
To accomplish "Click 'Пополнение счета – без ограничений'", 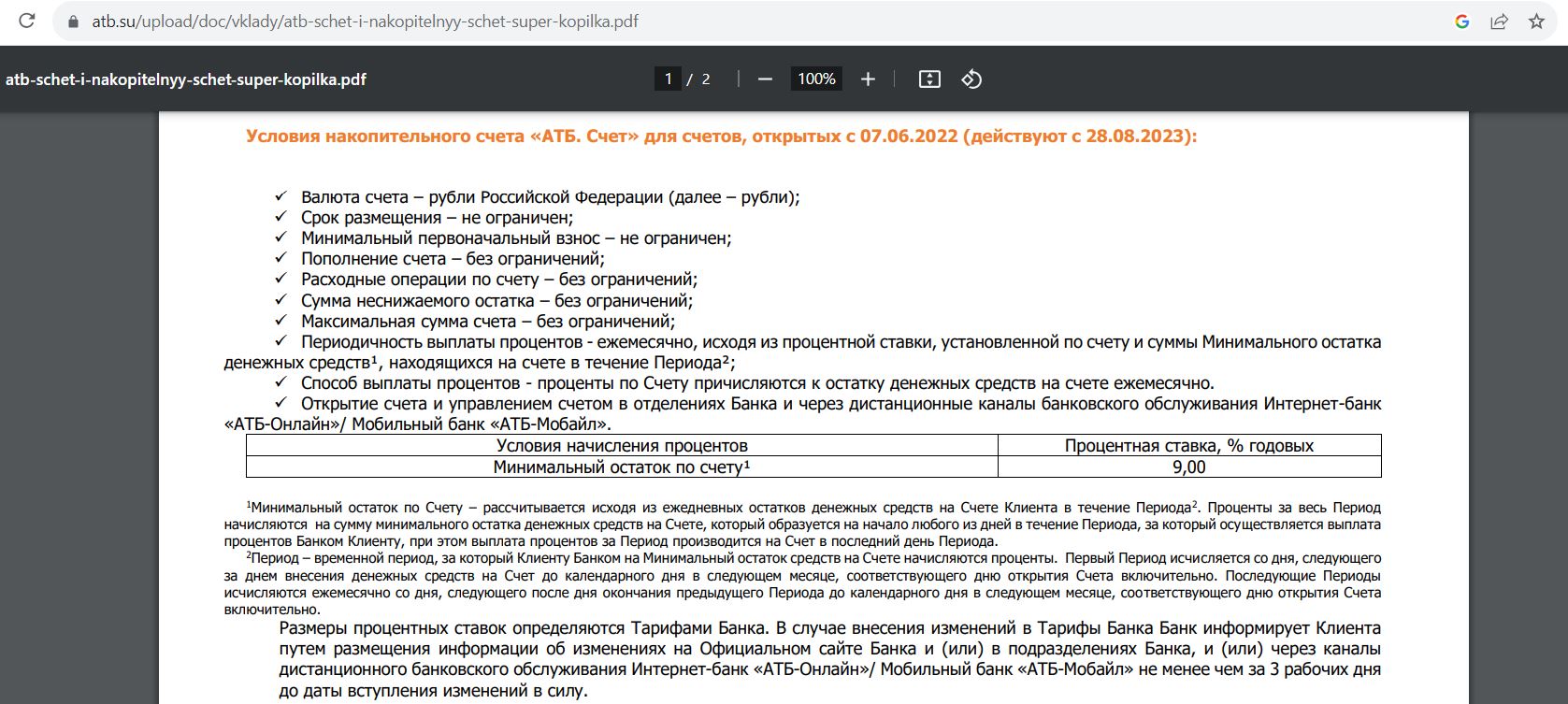I will [x=453, y=259].
